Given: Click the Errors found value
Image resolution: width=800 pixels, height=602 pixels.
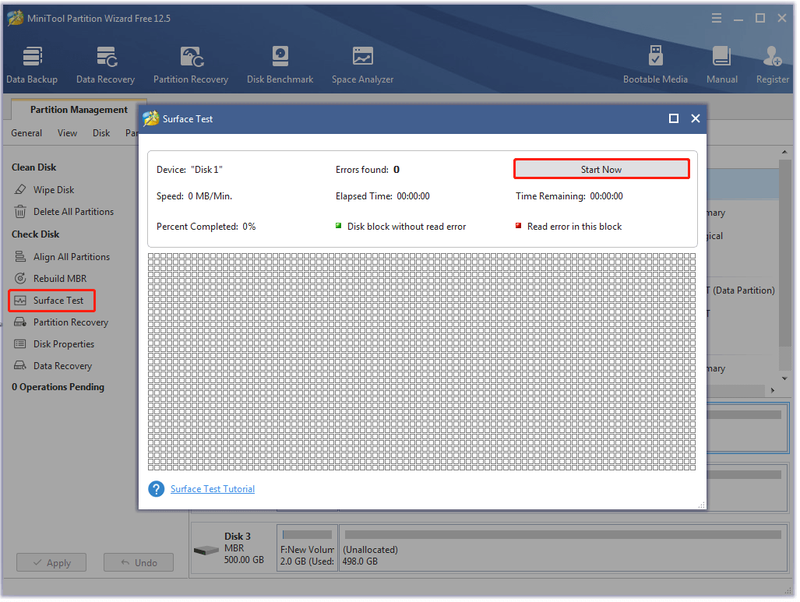Looking at the screenshot, I should [396, 169].
